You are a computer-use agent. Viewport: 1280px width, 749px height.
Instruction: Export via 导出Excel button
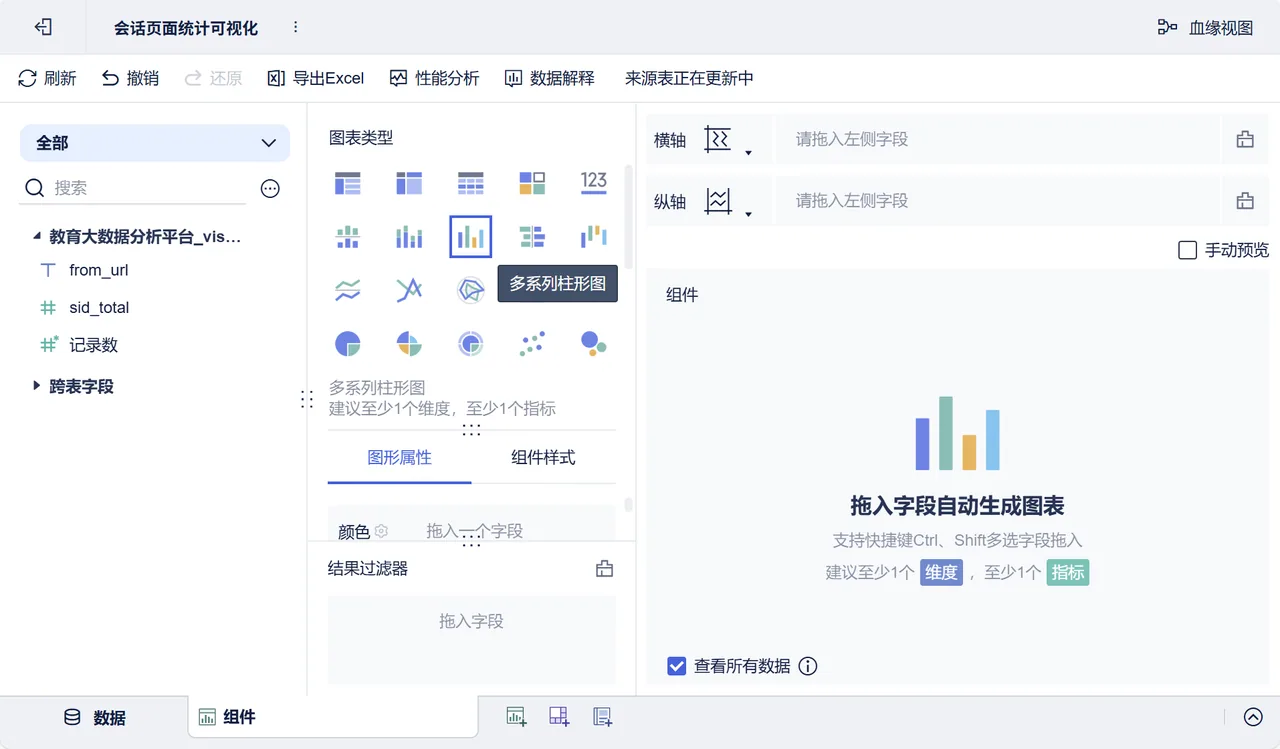(x=316, y=78)
